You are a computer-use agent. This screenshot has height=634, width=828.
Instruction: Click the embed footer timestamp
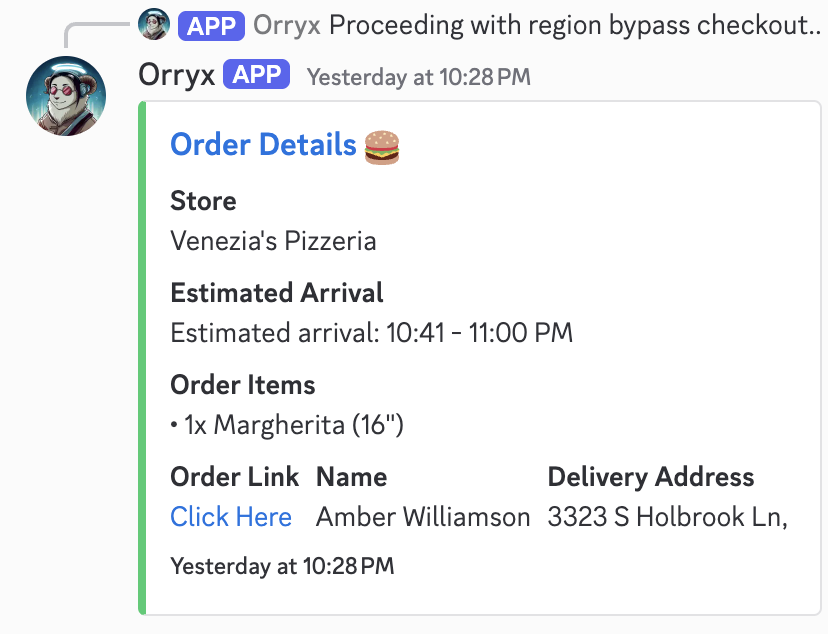coord(282,566)
